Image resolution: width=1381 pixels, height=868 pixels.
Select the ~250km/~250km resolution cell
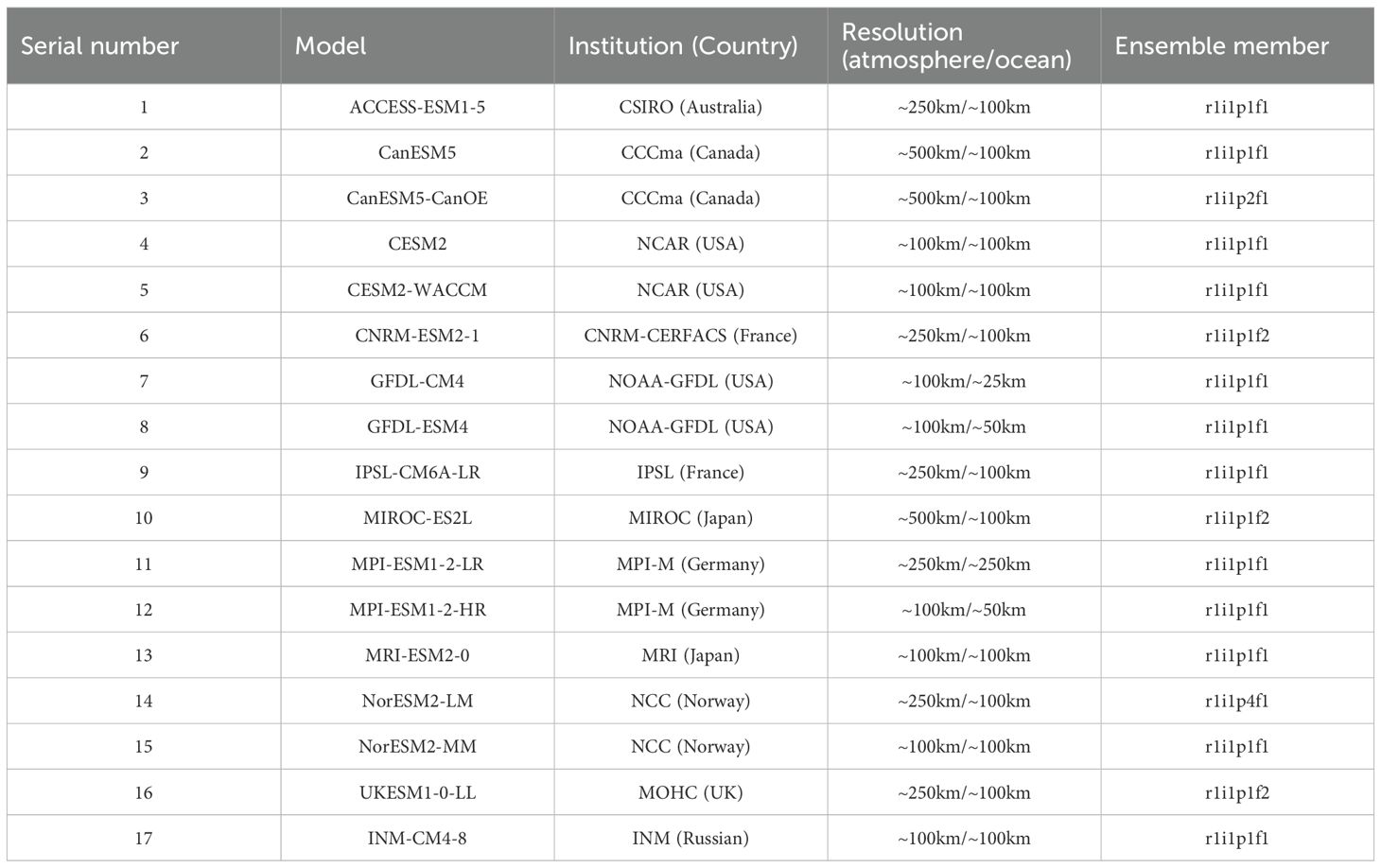[x=964, y=564]
